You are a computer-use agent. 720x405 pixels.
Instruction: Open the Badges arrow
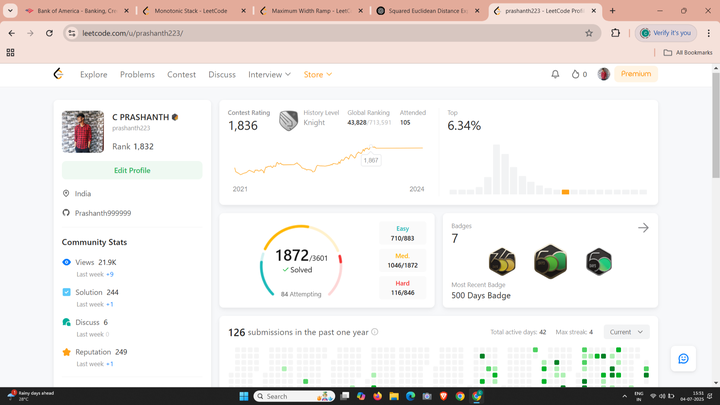click(x=643, y=228)
